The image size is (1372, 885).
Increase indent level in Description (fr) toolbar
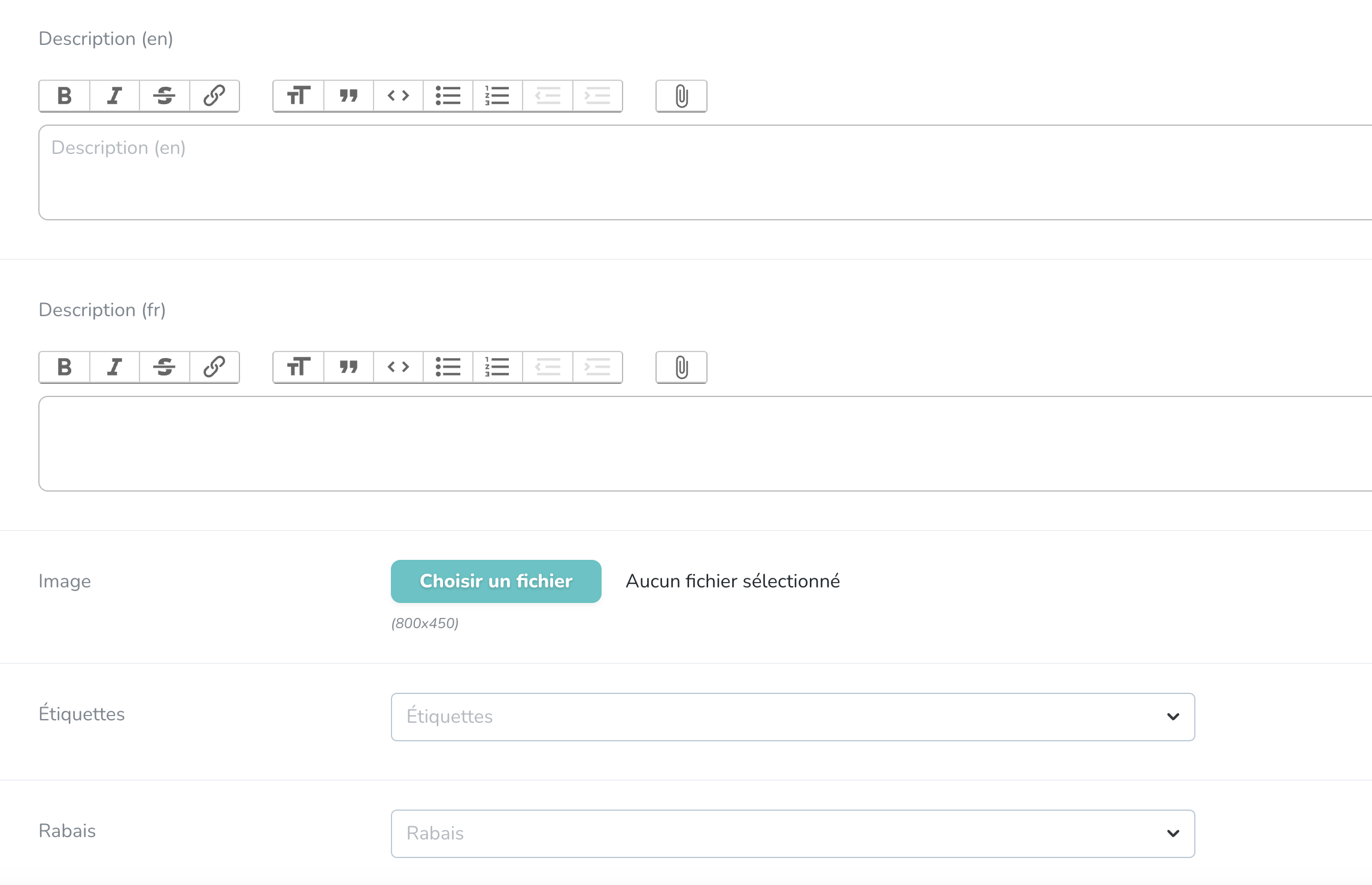tap(597, 367)
